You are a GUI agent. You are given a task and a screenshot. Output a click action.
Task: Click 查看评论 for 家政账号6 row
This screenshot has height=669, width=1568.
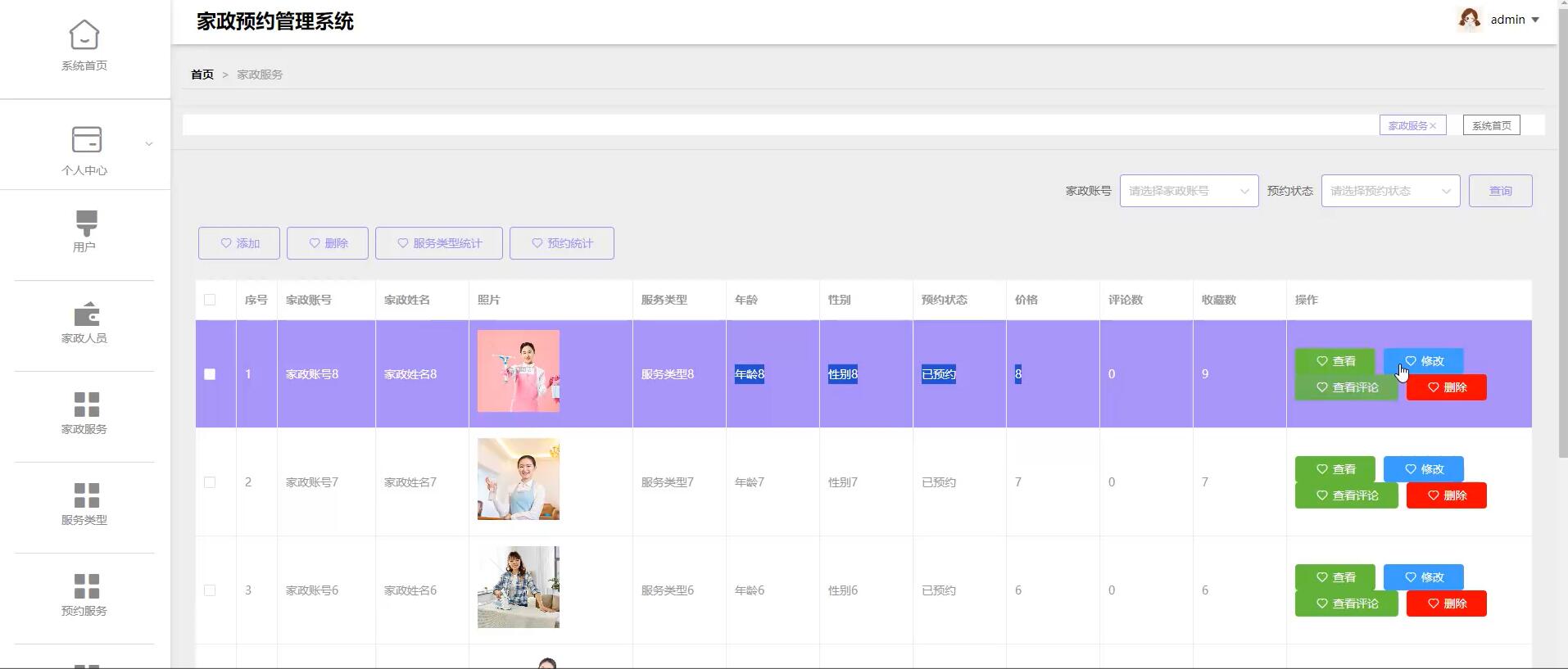tap(1346, 603)
